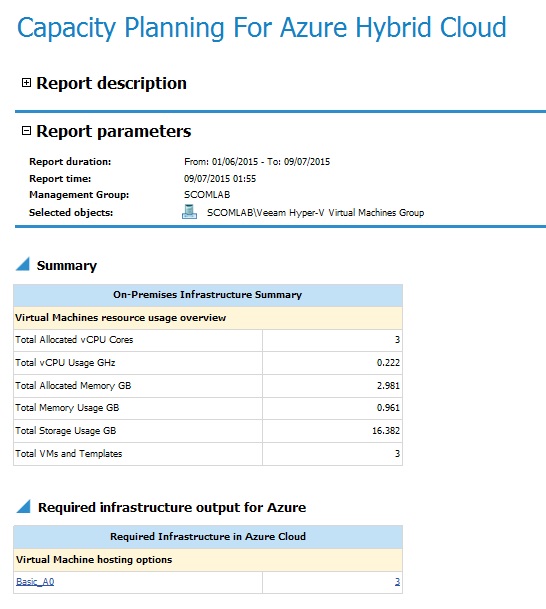Click the Report parameters heading
The image size is (546, 609).
tap(114, 131)
